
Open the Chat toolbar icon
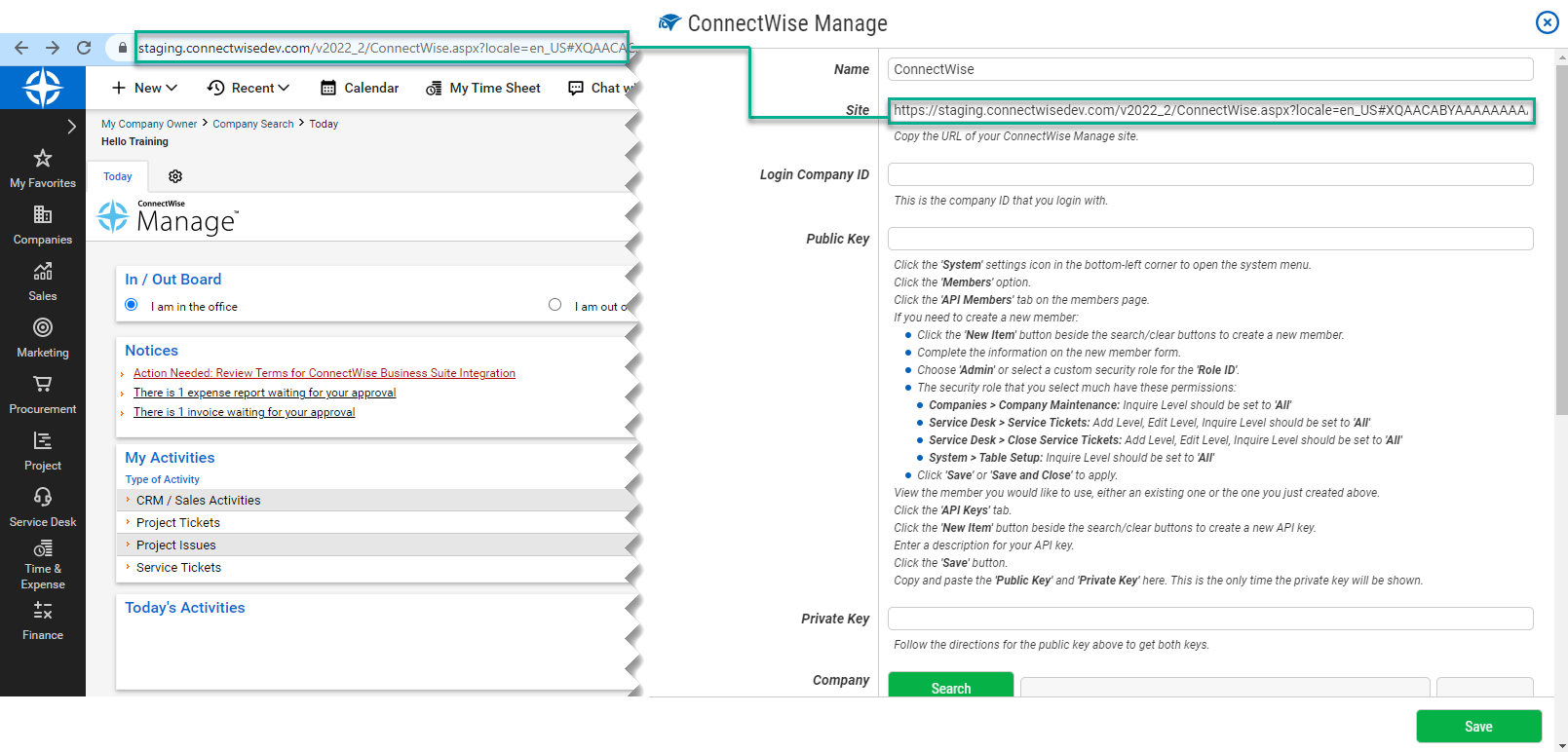(x=576, y=88)
